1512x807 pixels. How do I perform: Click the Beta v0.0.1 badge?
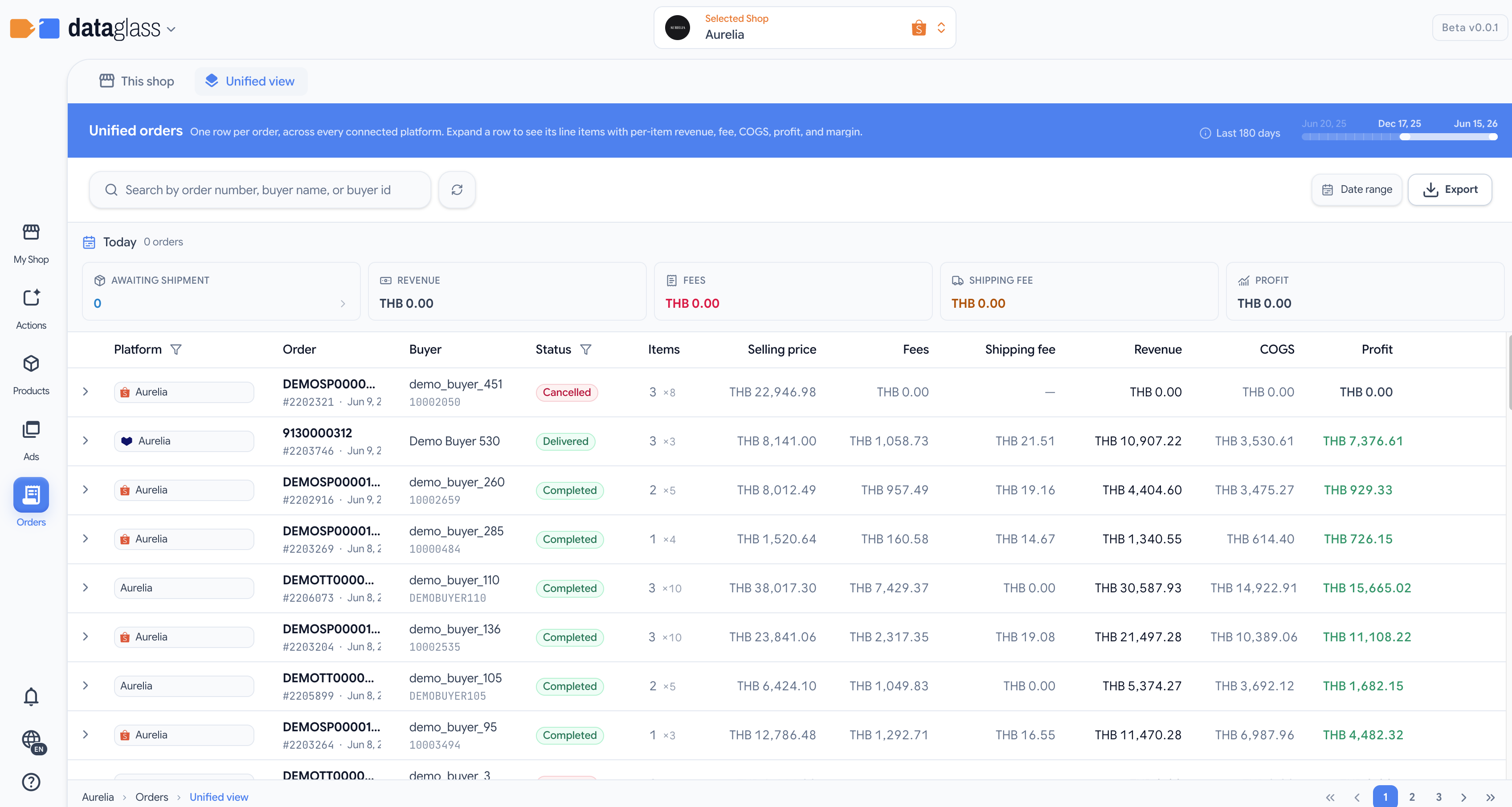(x=1470, y=28)
